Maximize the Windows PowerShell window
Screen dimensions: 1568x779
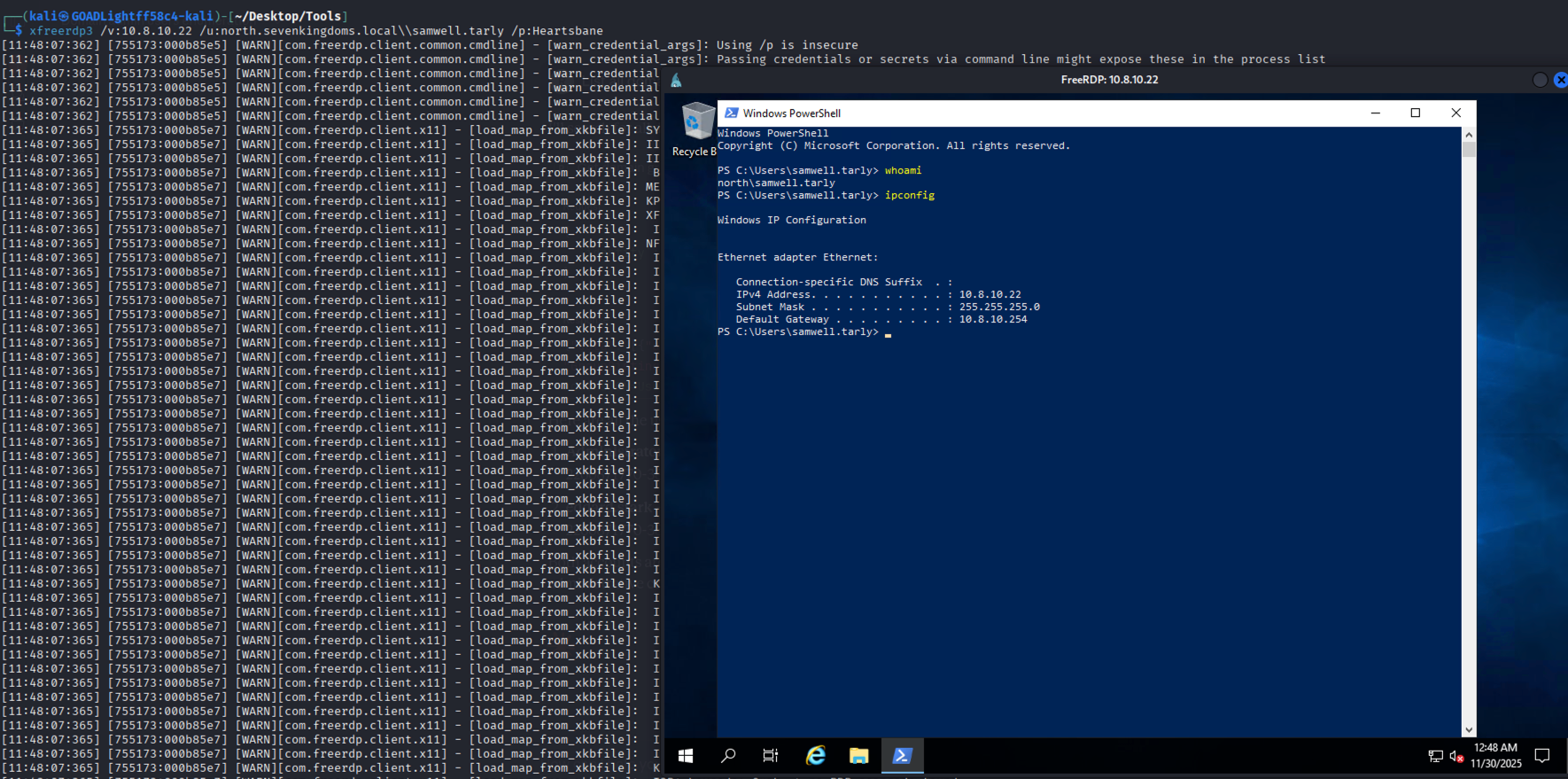click(1416, 113)
